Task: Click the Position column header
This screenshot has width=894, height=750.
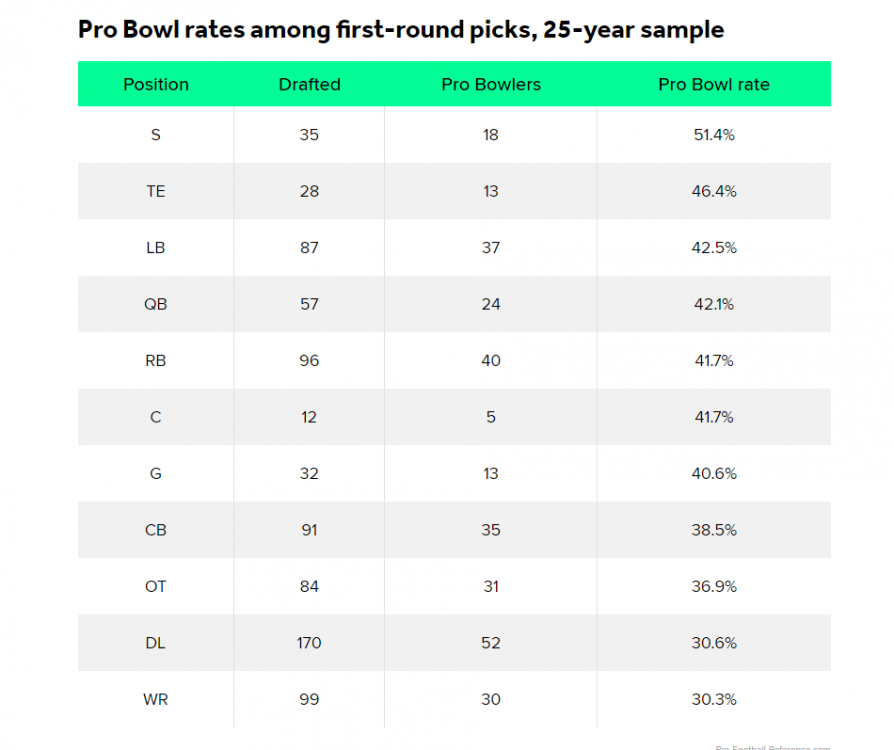Action: point(156,84)
